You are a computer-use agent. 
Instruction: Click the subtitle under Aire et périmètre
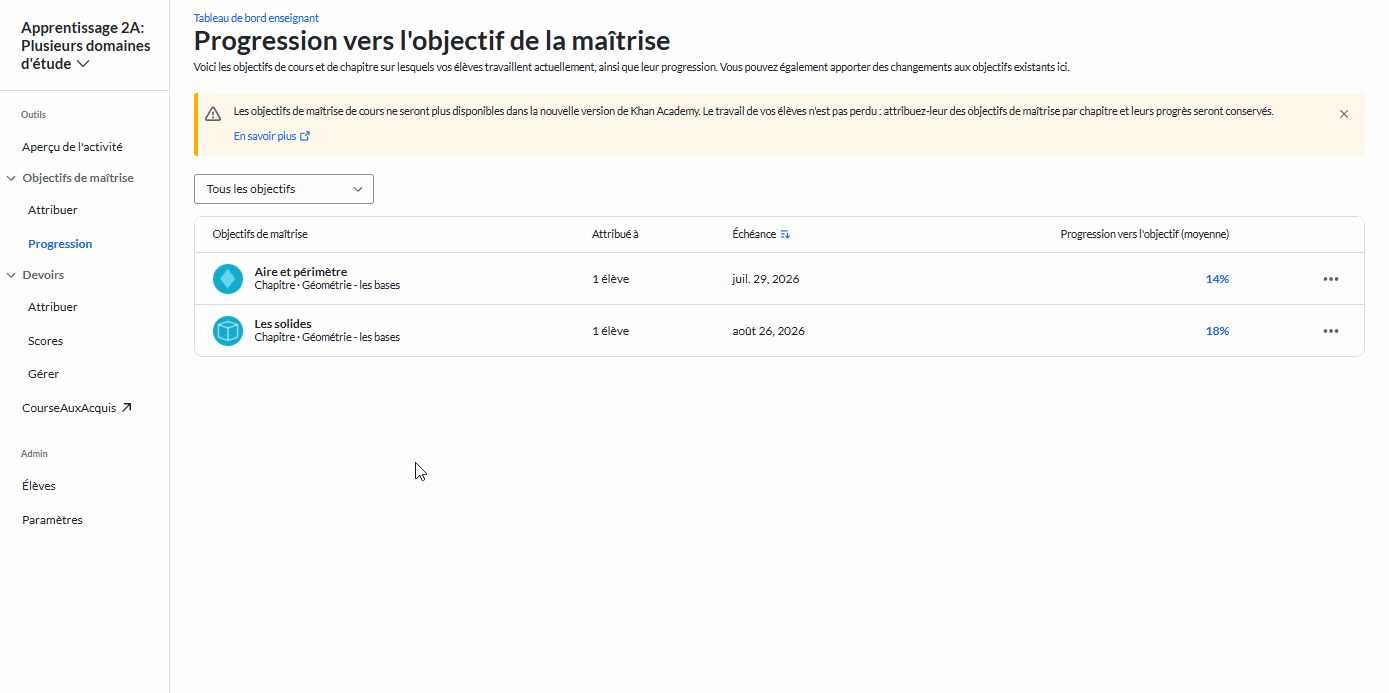click(327, 286)
